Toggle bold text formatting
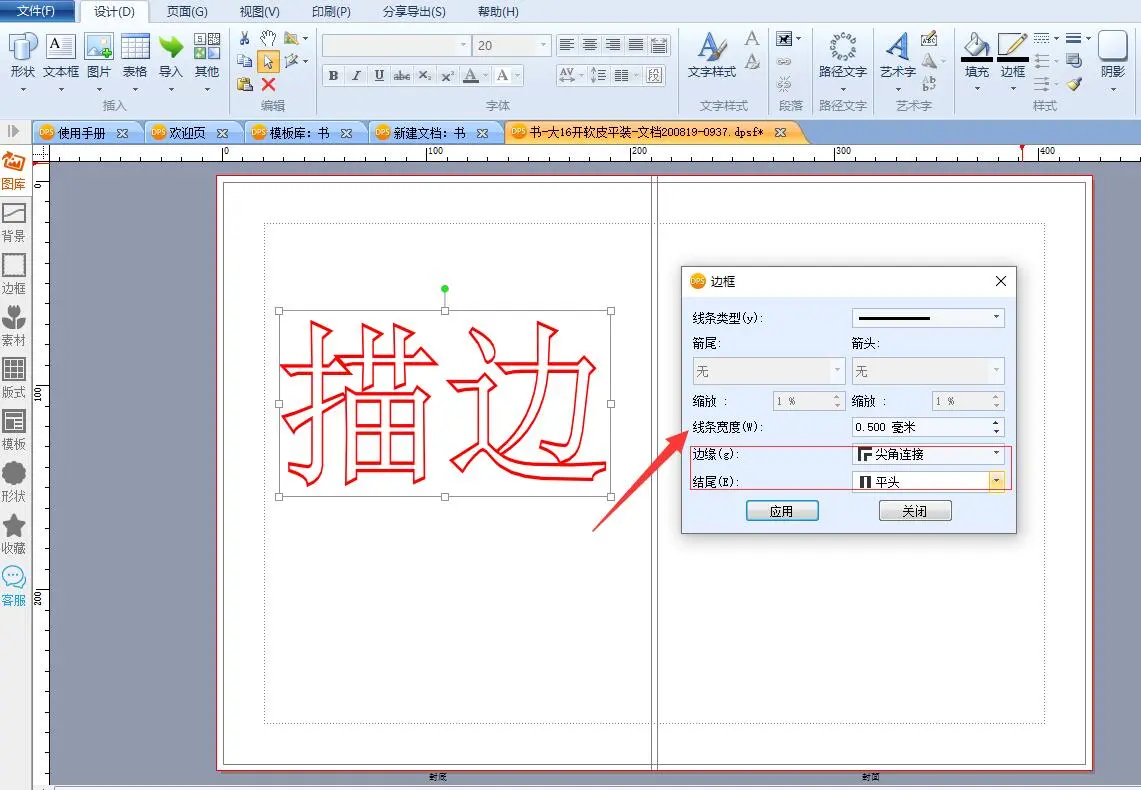The width and height of the screenshot is (1141, 790). [333, 76]
